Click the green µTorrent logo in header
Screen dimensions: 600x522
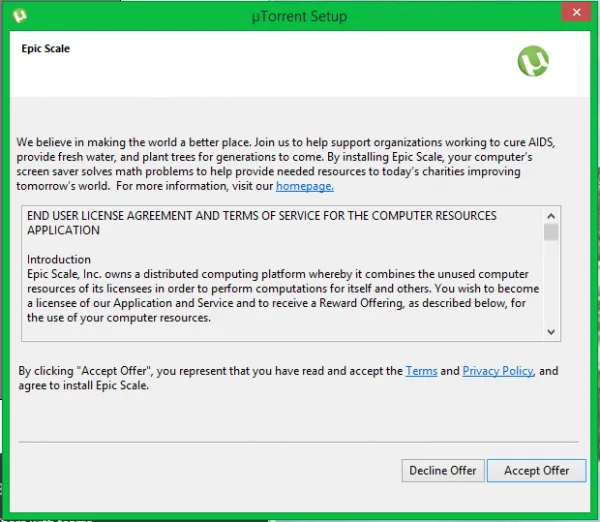(533, 61)
